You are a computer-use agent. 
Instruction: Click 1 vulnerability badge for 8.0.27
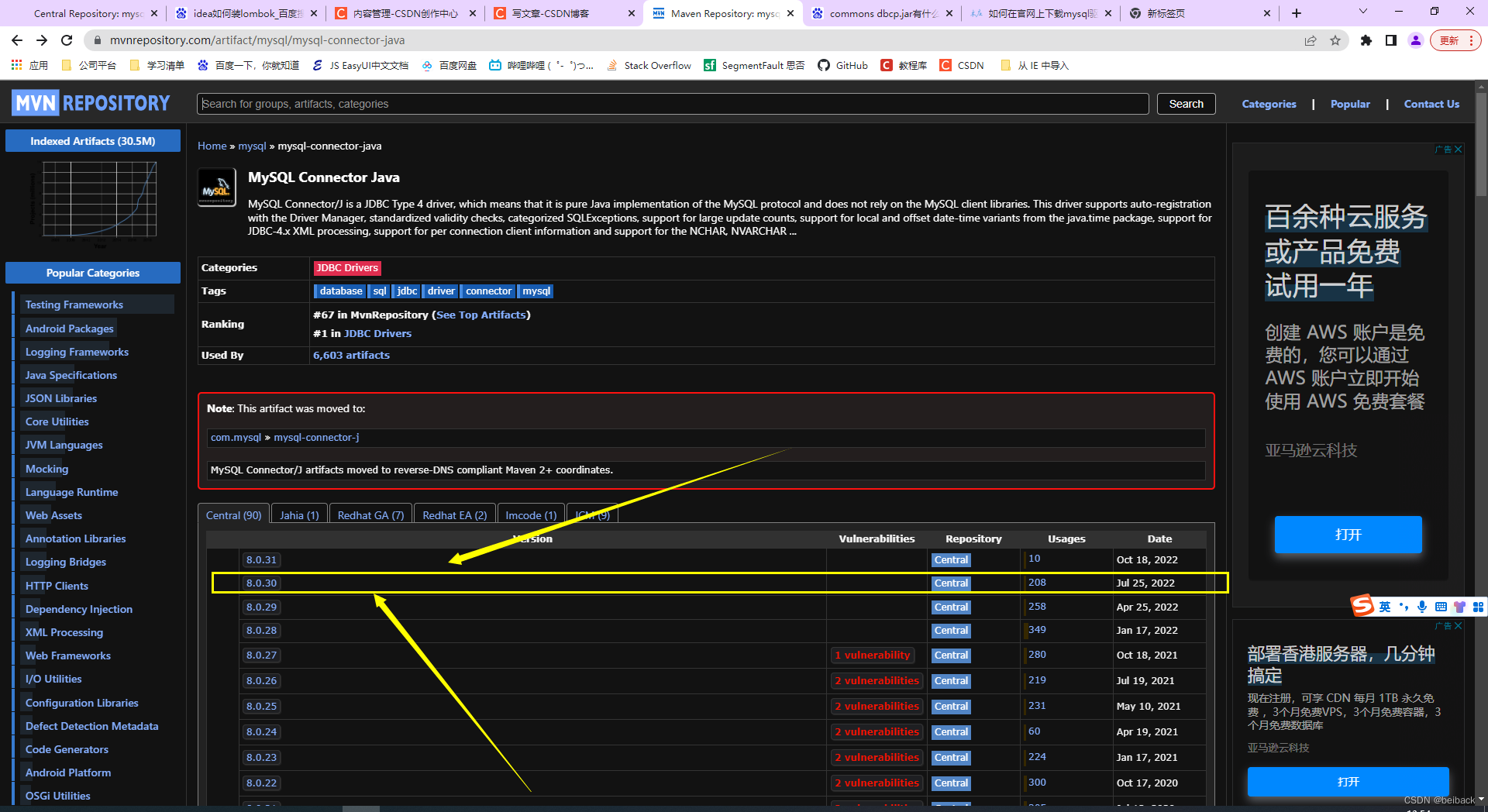point(872,655)
